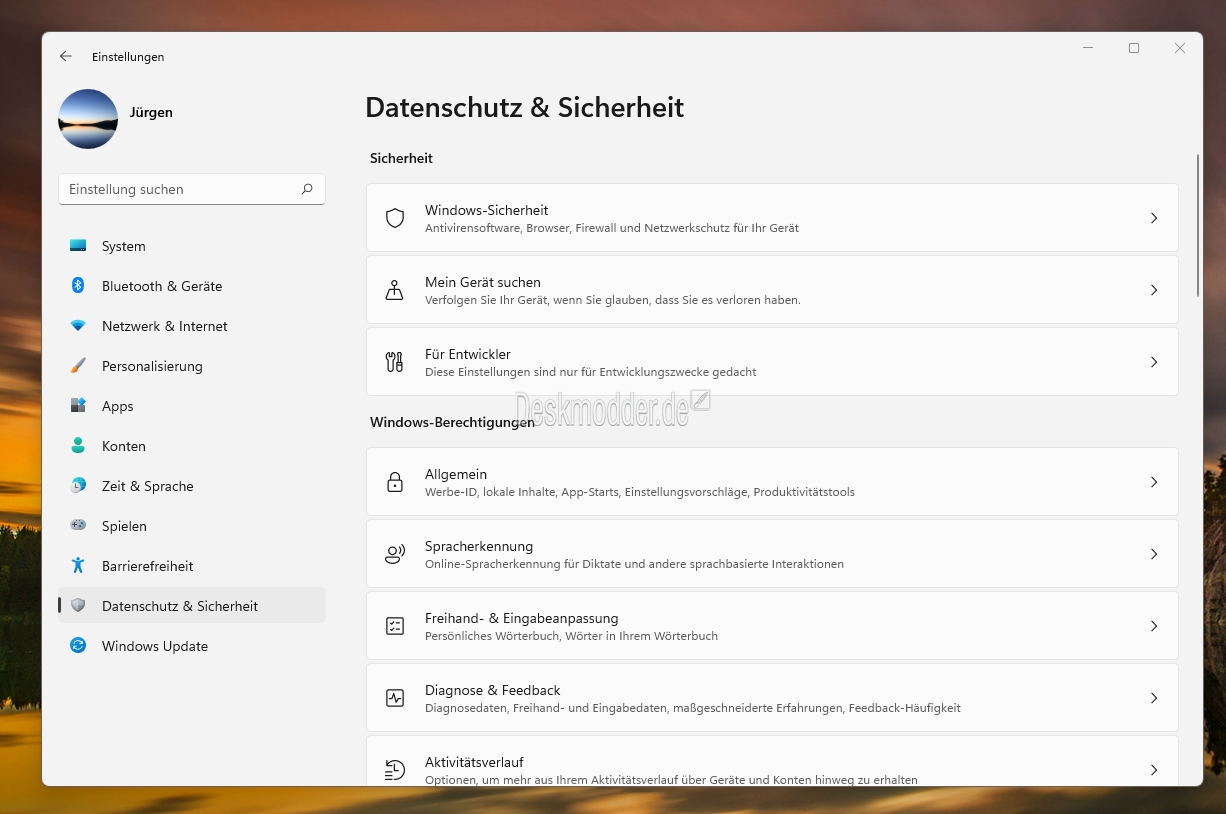Click the Diagnose & Feedback pulse icon
The image size is (1226, 814).
click(395, 698)
